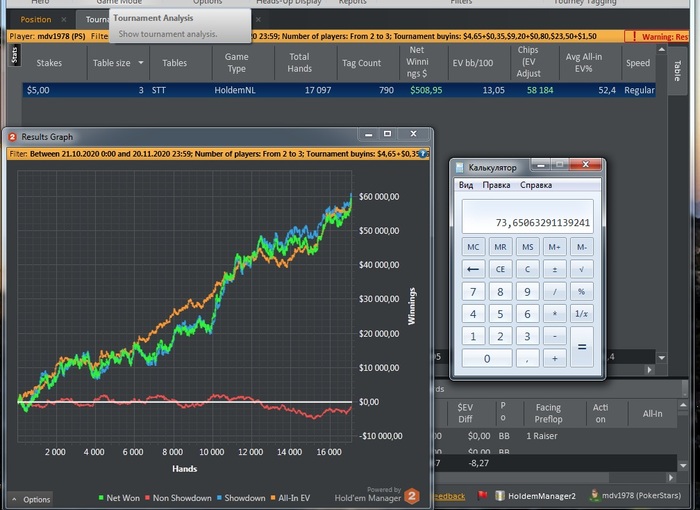Screen dimensions: 700x510
Task: Click the calculator minus button
Action: 554,336
